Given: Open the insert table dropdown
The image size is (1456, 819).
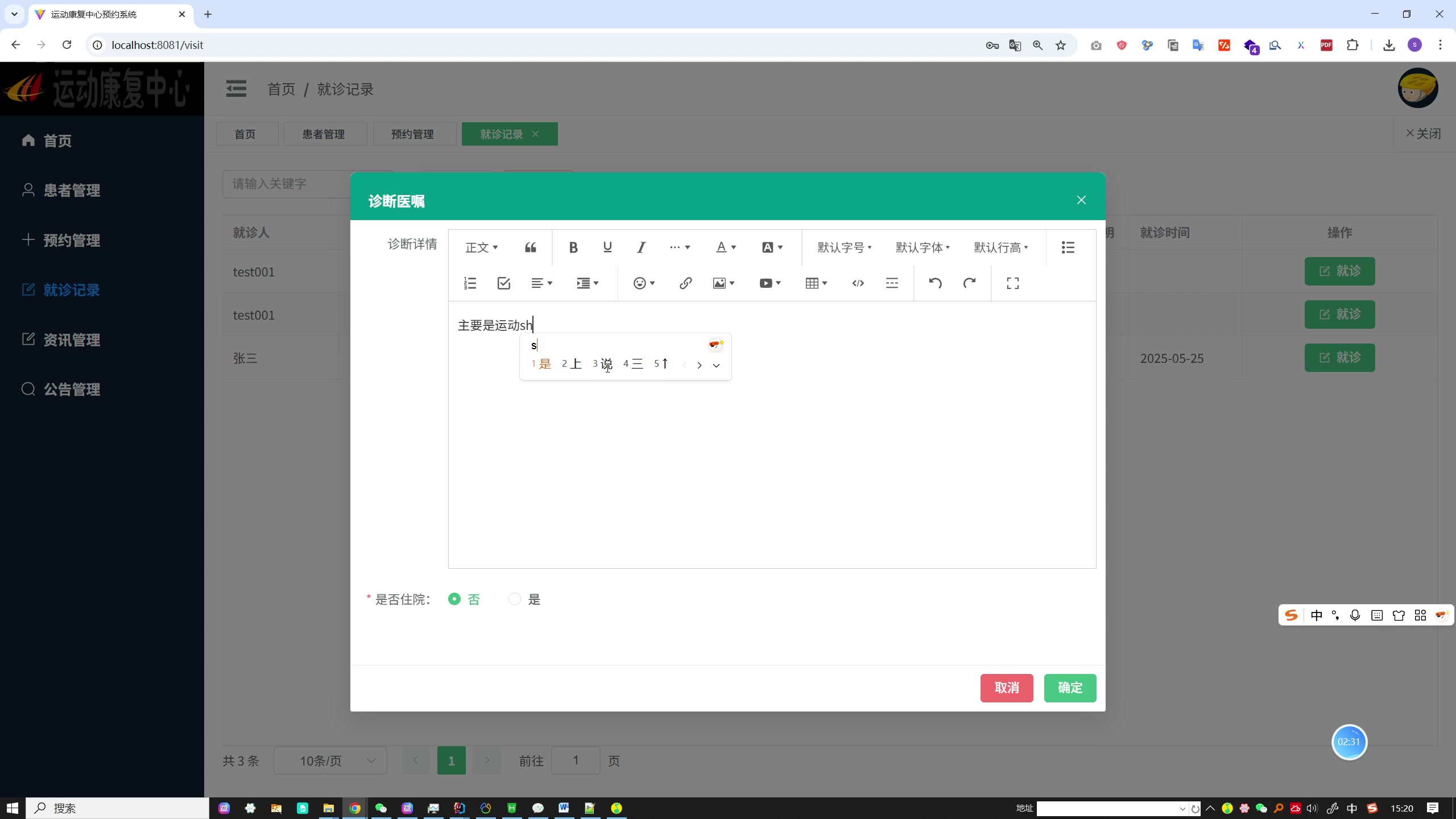Looking at the screenshot, I should pyautogui.click(x=816, y=283).
